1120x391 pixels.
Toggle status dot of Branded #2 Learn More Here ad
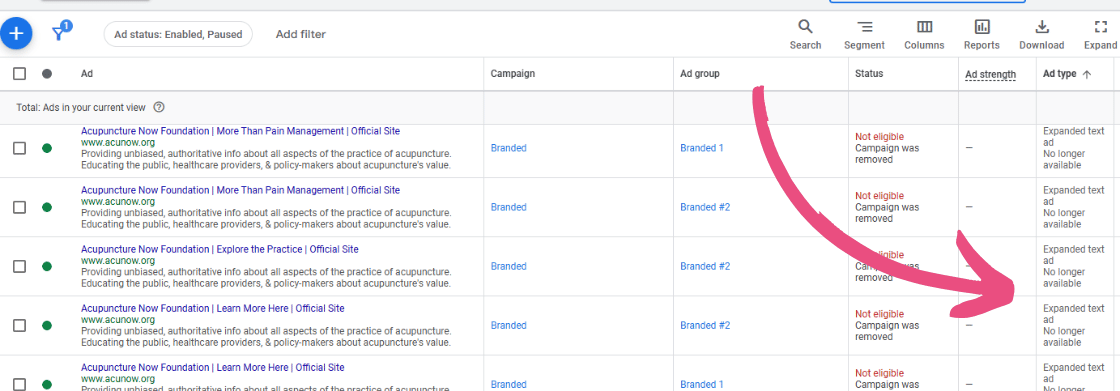(47, 325)
